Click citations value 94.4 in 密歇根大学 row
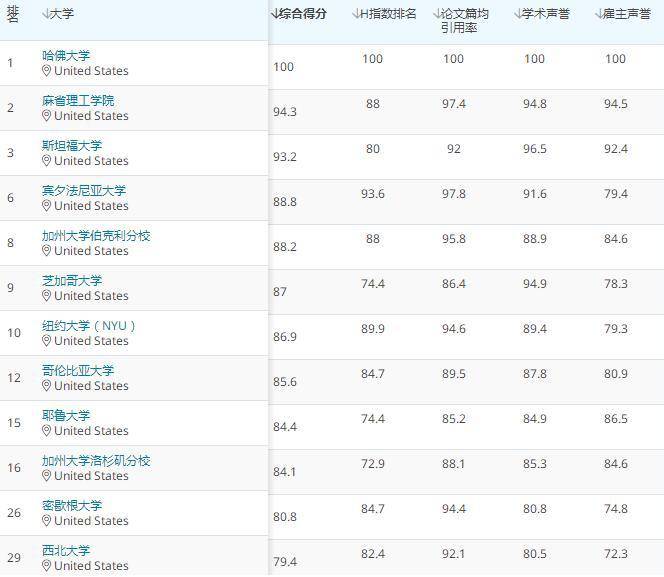The height and width of the screenshot is (577, 664). point(454,508)
